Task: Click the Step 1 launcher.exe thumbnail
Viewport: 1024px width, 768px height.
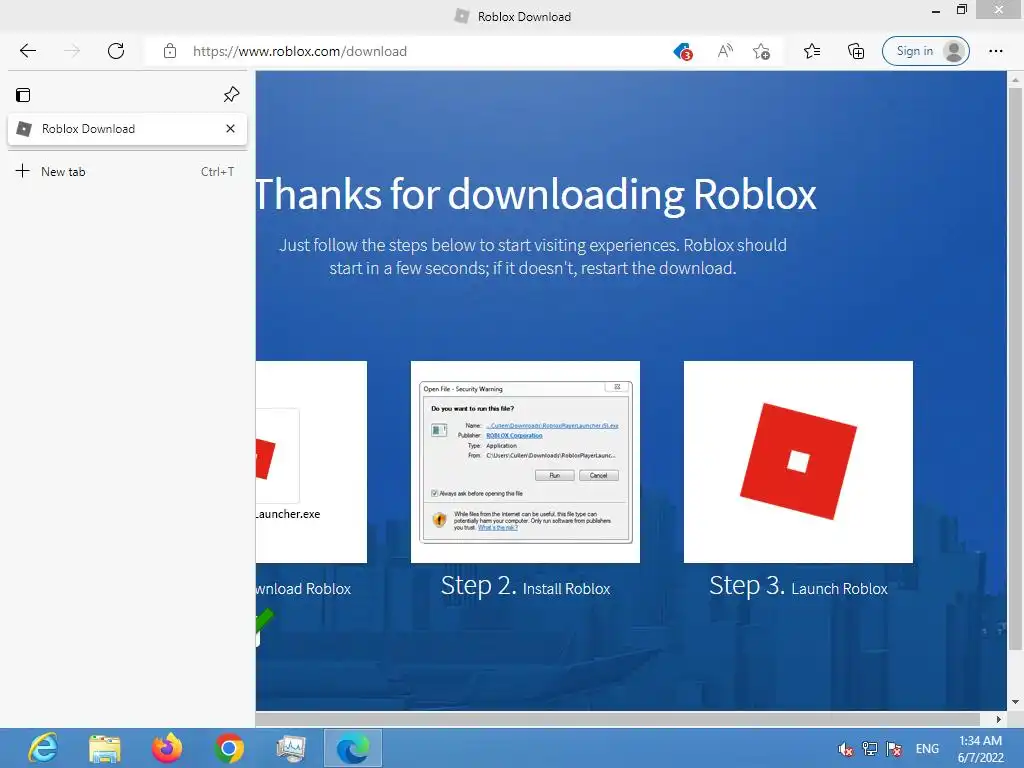Action: pos(312,462)
